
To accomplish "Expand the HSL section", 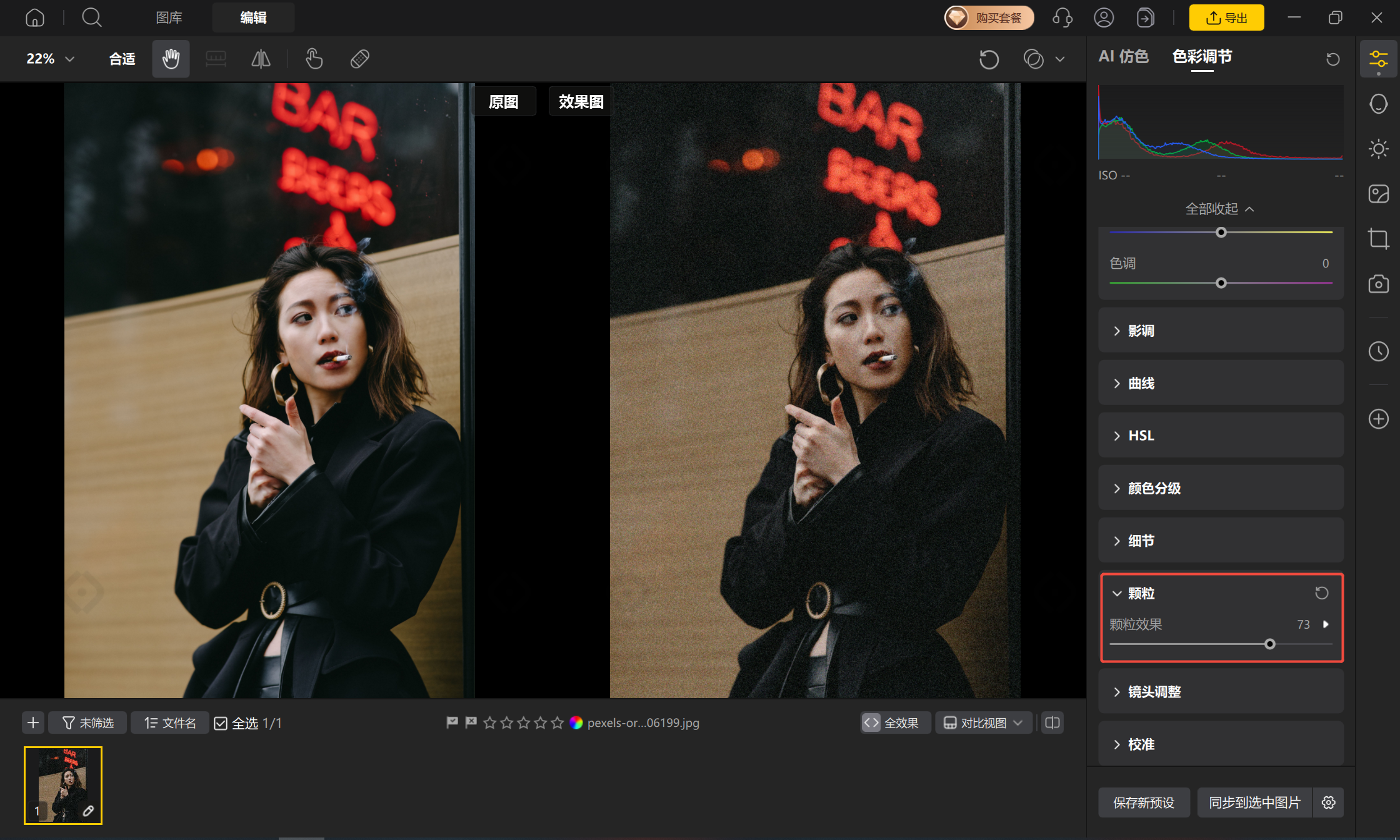I will point(1221,436).
